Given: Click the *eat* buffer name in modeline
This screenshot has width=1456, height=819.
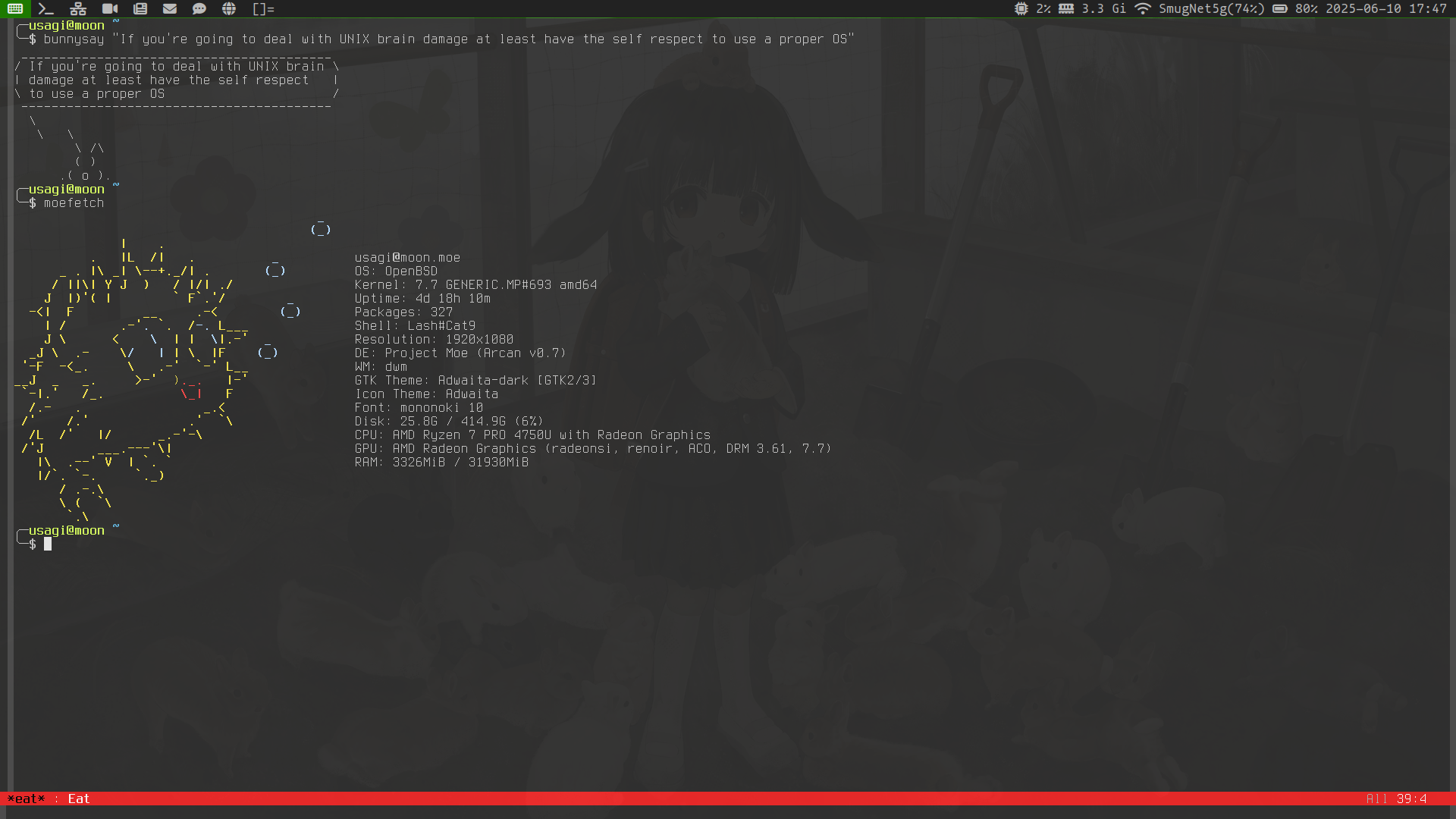Looking at the screenshot, I should [26, 799].
